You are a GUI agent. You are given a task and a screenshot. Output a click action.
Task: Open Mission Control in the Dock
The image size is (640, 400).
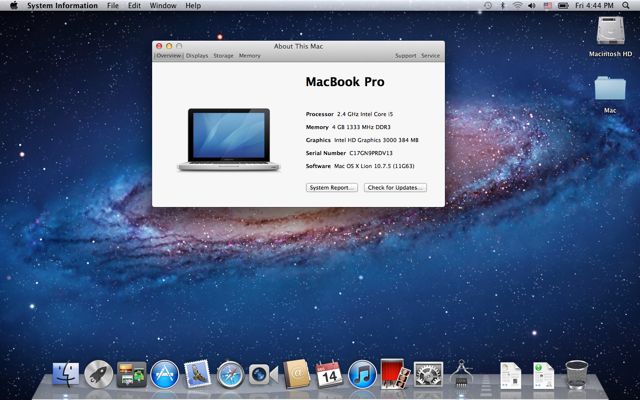click(131, 374)
